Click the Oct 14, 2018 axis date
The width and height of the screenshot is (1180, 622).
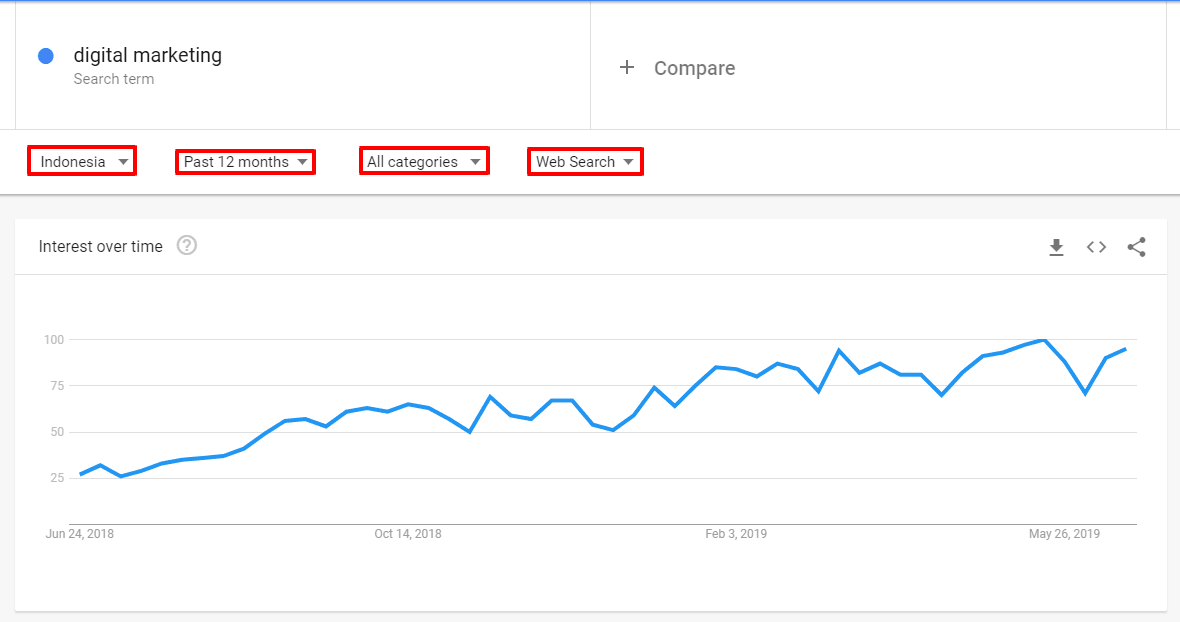tap(408, 534)
